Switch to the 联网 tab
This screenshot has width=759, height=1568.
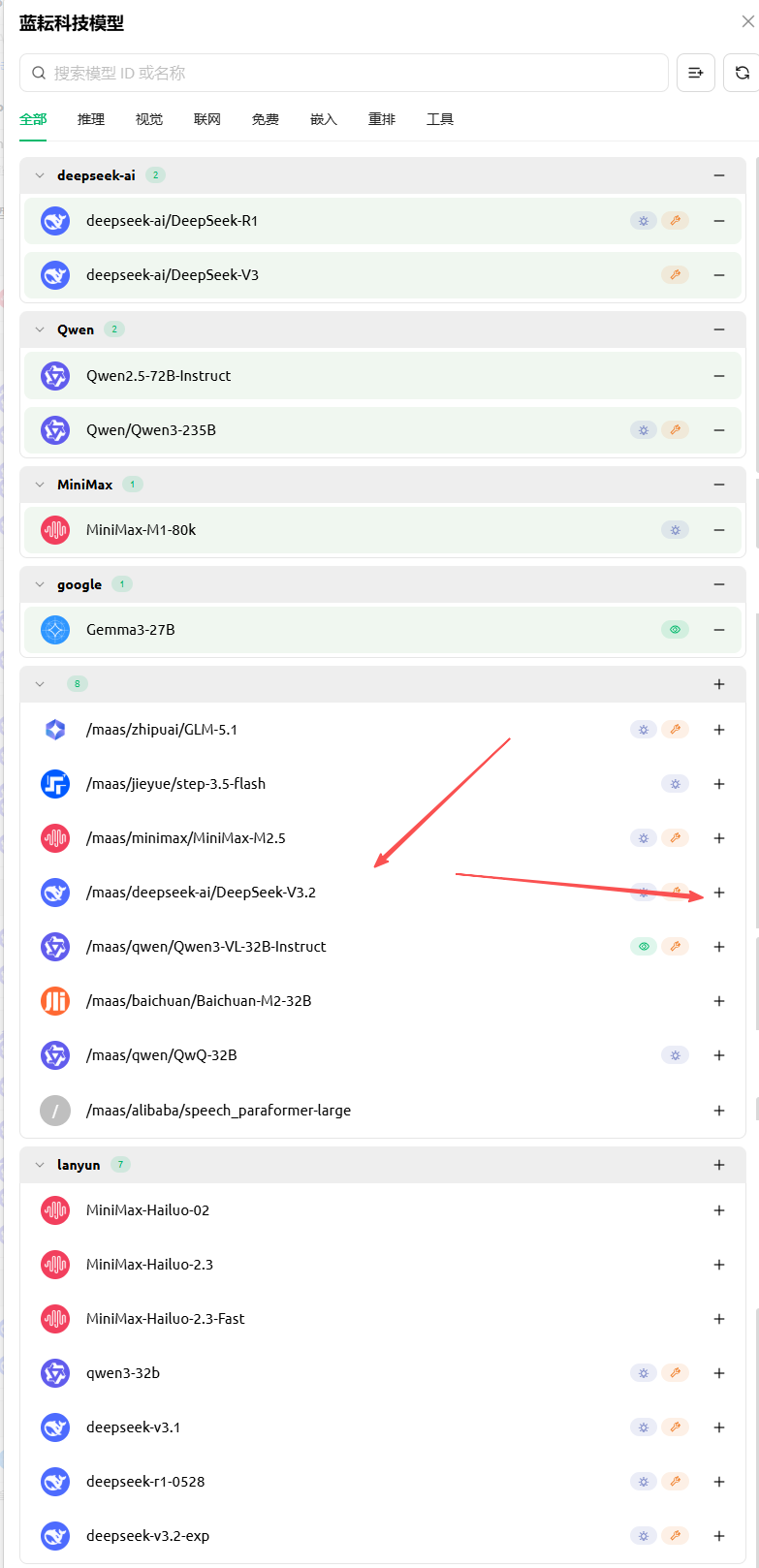(x=207, y=119)
